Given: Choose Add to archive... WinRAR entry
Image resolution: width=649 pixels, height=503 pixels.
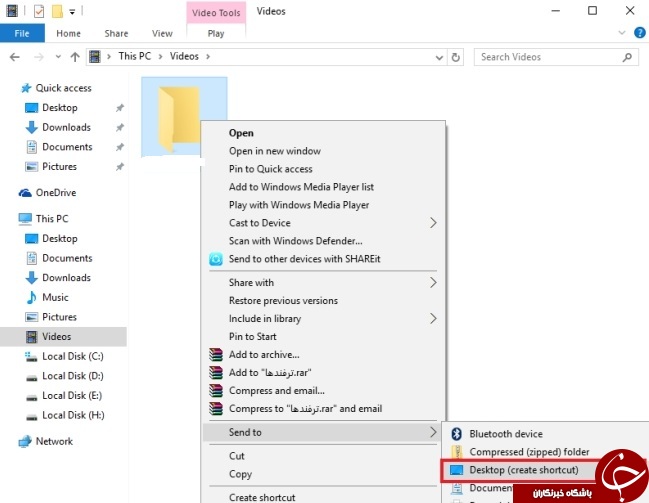Looking at the screenshot, I should (x=264, y=354).
